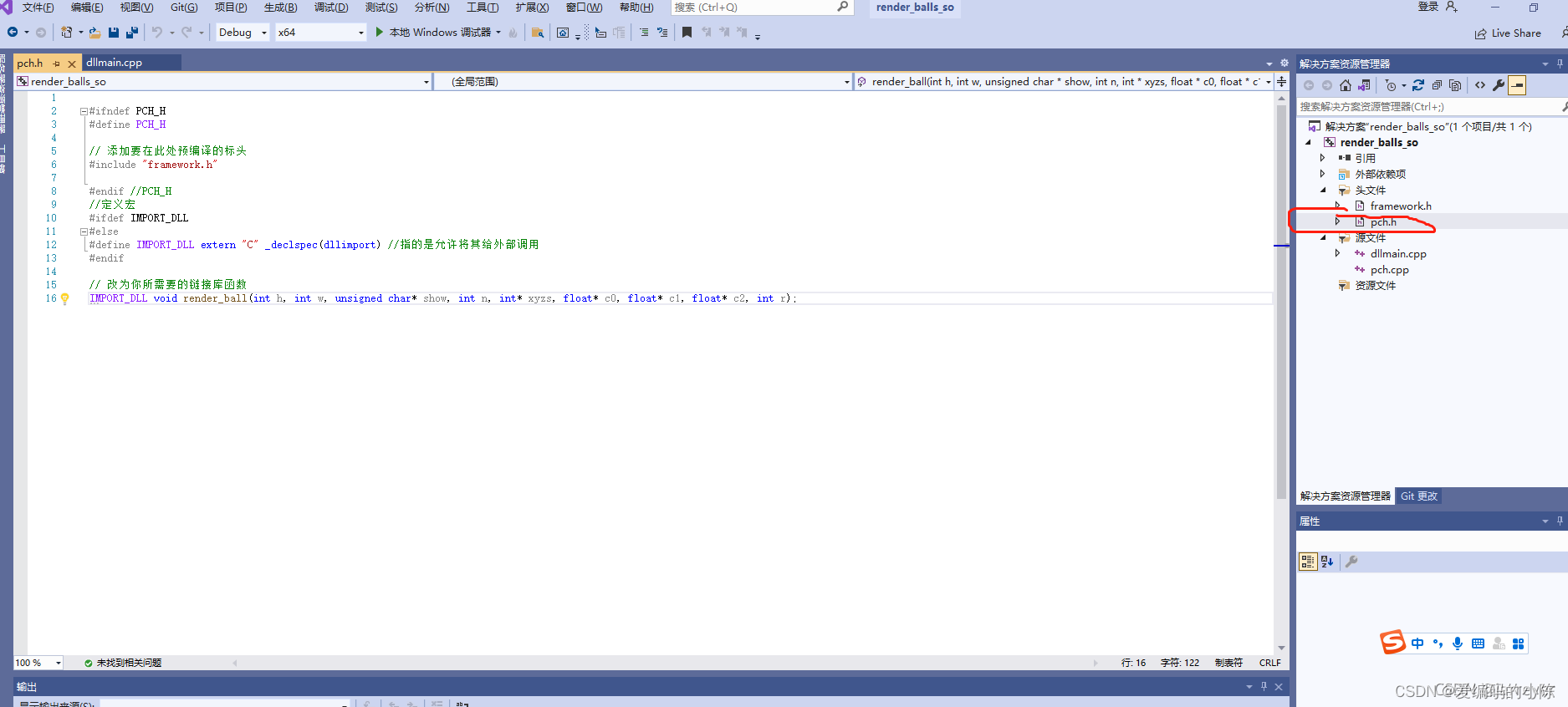Toggle the categorized view in Properties panel
The image size is (1568, 707).
click(1308, 562)
